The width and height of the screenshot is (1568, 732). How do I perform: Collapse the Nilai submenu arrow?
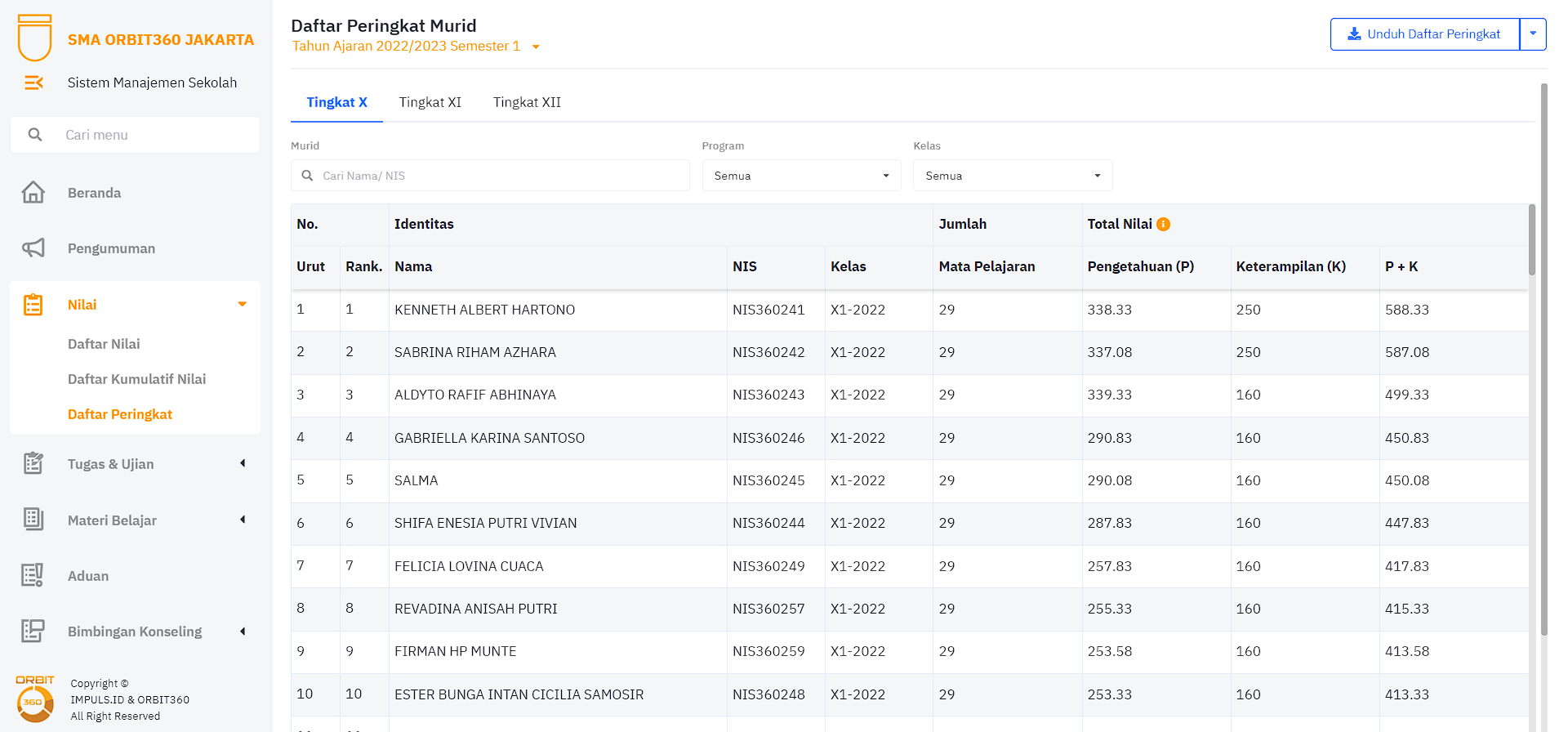[242, 305]
